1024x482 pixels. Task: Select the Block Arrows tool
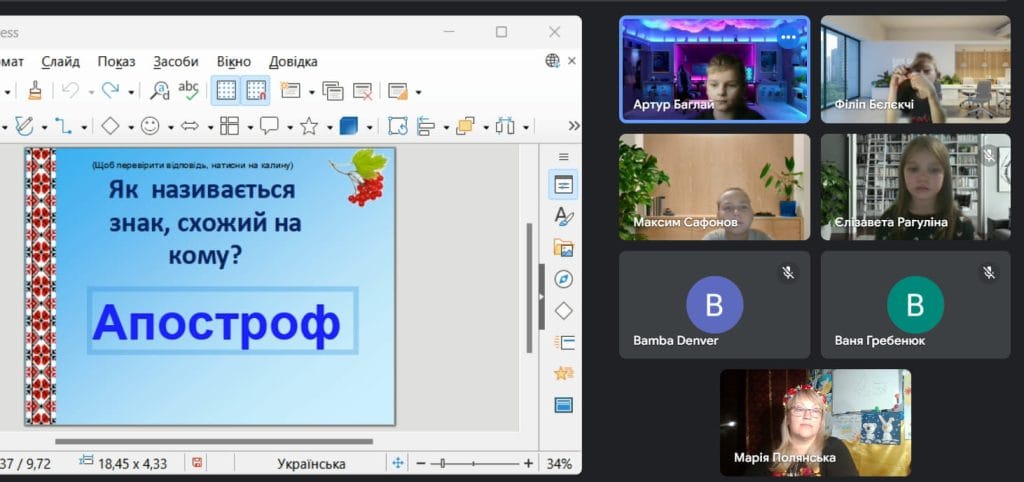point(190,125)
